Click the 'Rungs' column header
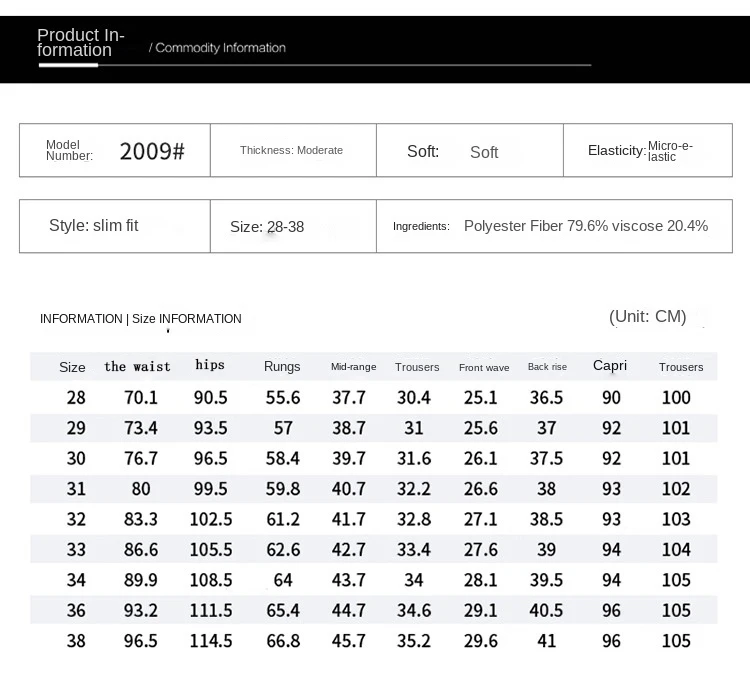The width and height of the screenshot is (750, 690). pos(282,367)
